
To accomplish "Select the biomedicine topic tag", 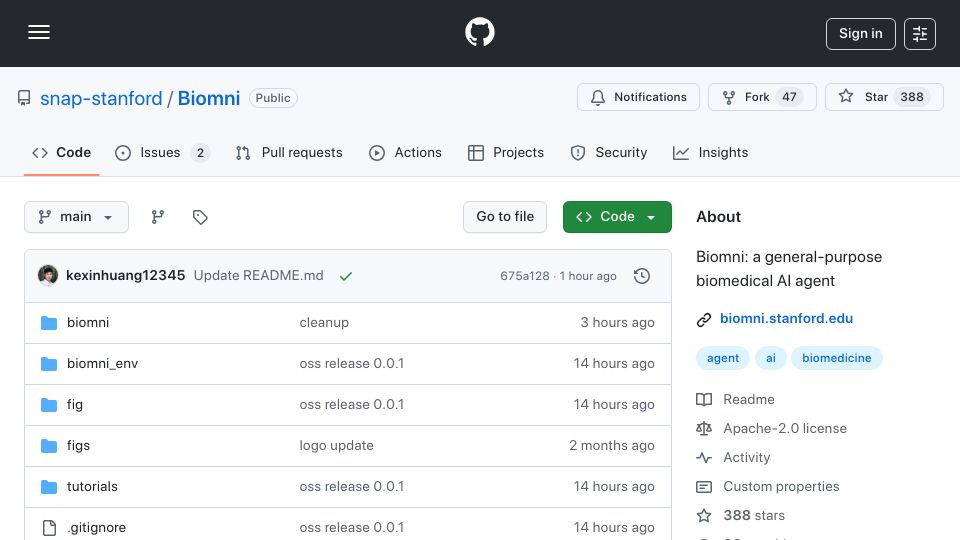I will coord(836,358).
